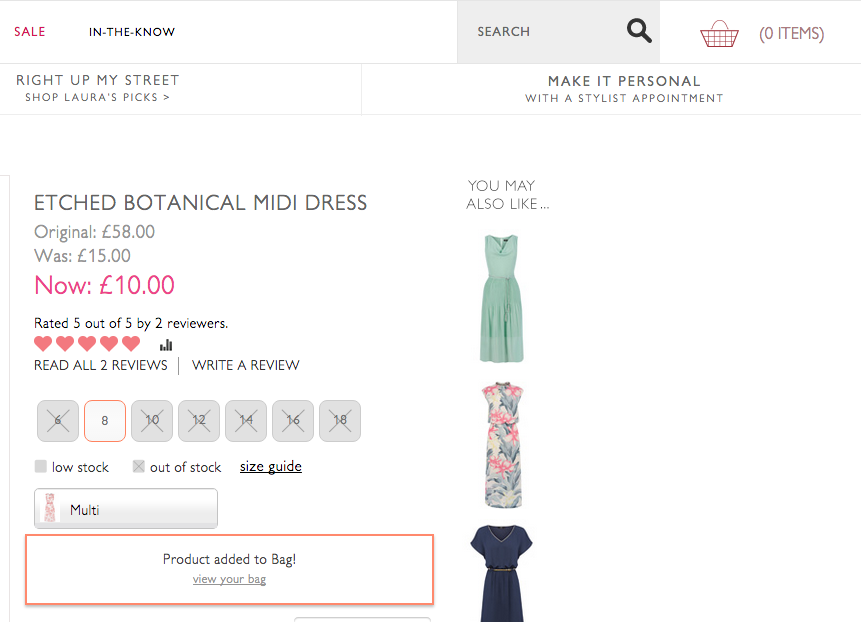Viewport: 861px width, 622px height.
Task: Open the green sleeveless dress thumbnail
Action: (501, 298)
